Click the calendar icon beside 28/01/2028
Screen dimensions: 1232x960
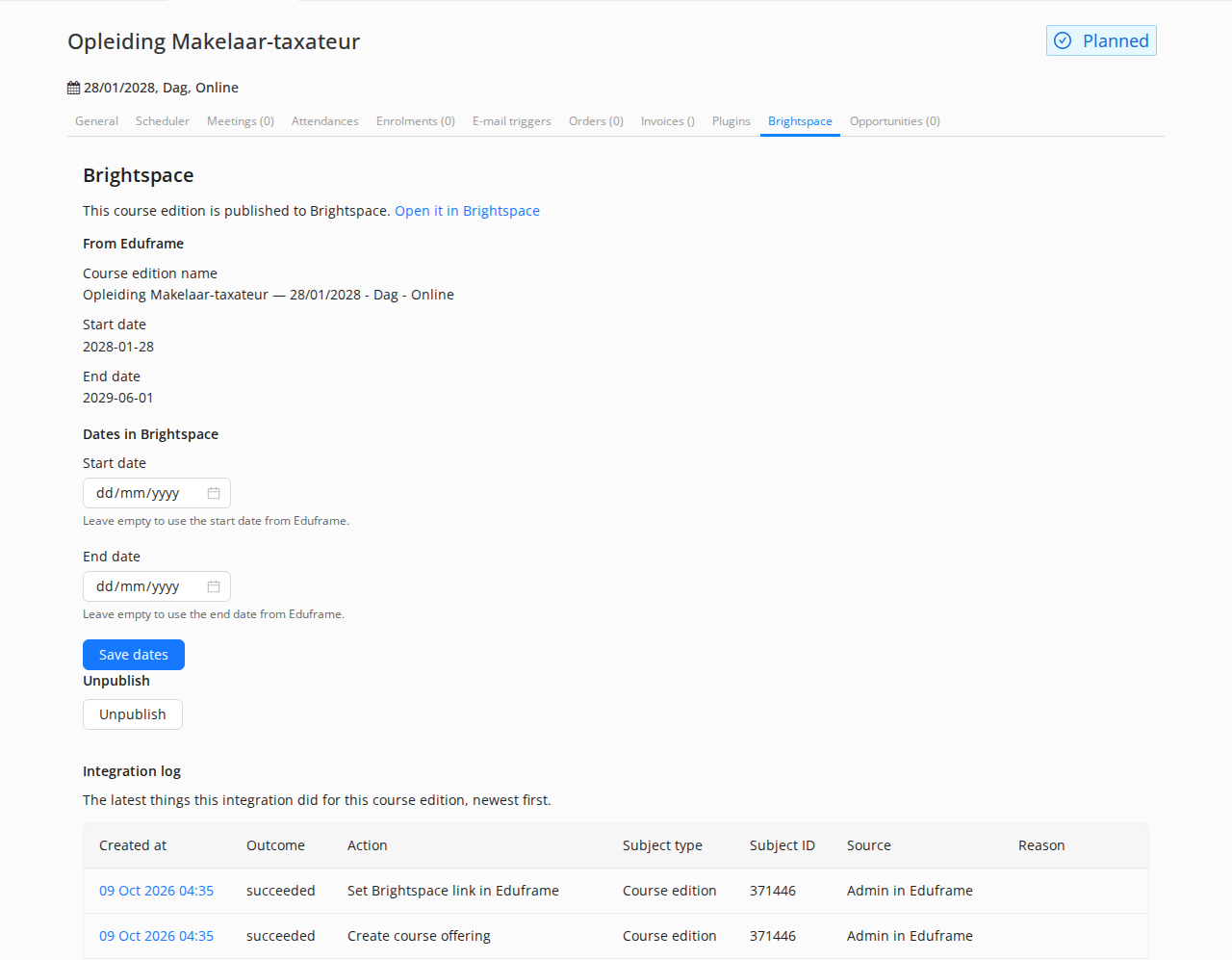(x=73, y=88)
